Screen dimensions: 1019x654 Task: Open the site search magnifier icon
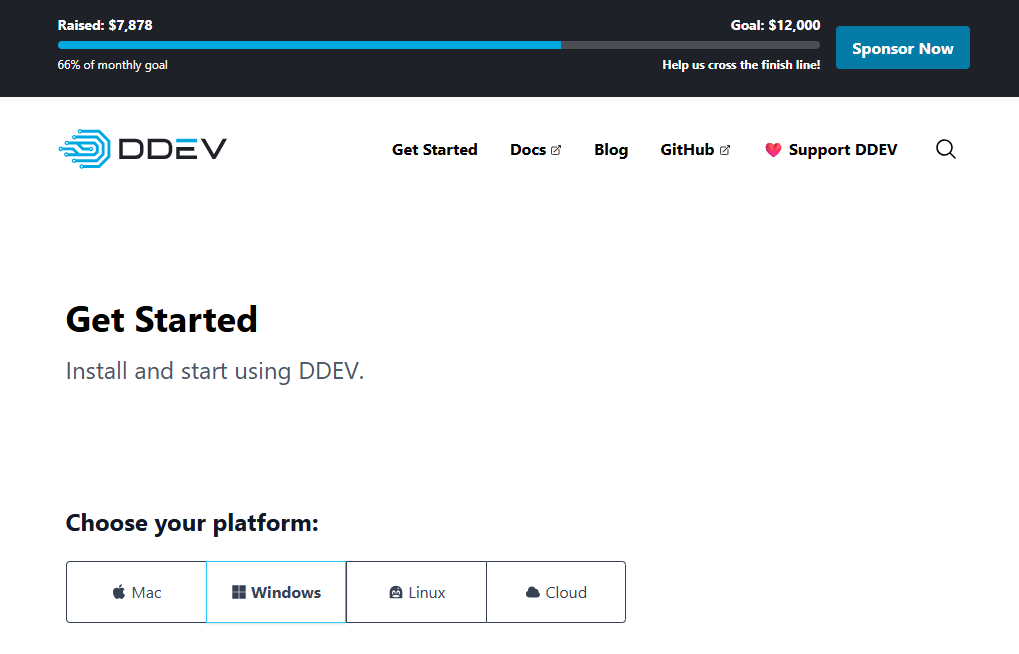[946, 150]
